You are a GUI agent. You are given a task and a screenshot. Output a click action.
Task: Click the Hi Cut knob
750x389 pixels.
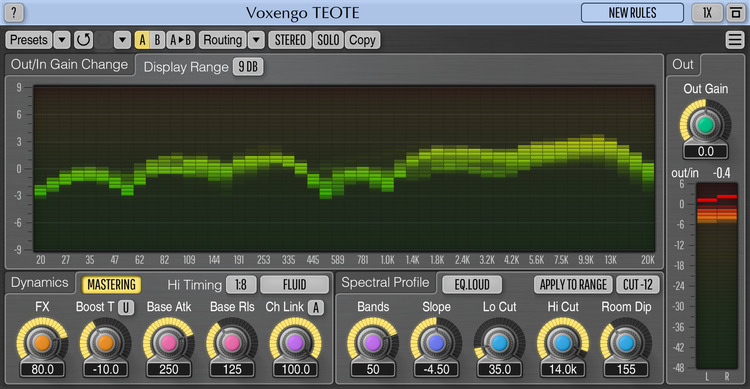562,343
